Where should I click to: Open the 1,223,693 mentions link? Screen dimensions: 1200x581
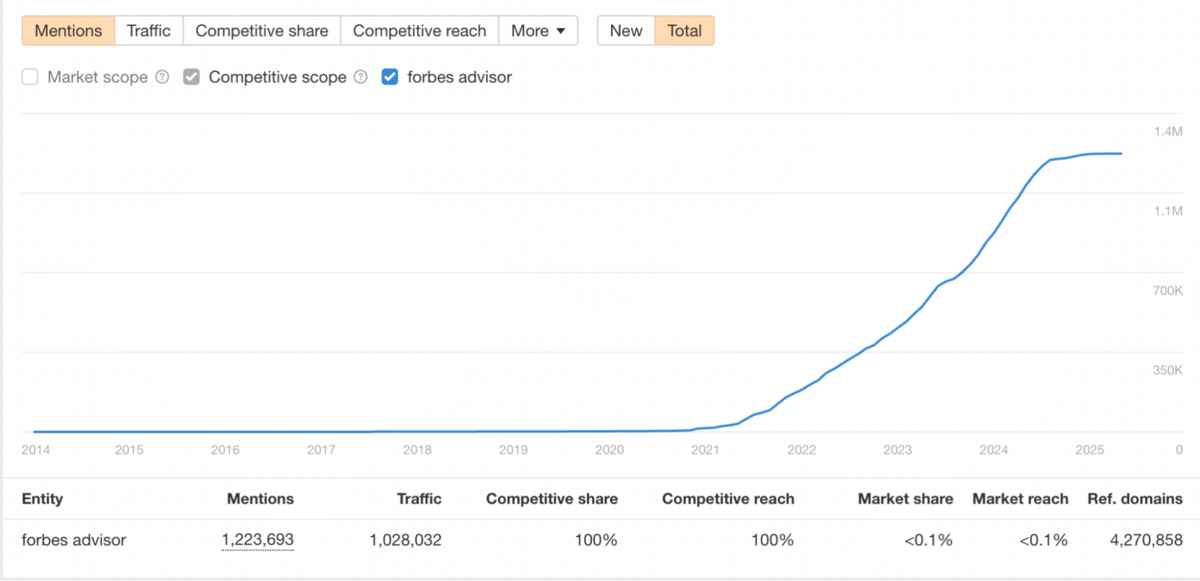(258, 541)
